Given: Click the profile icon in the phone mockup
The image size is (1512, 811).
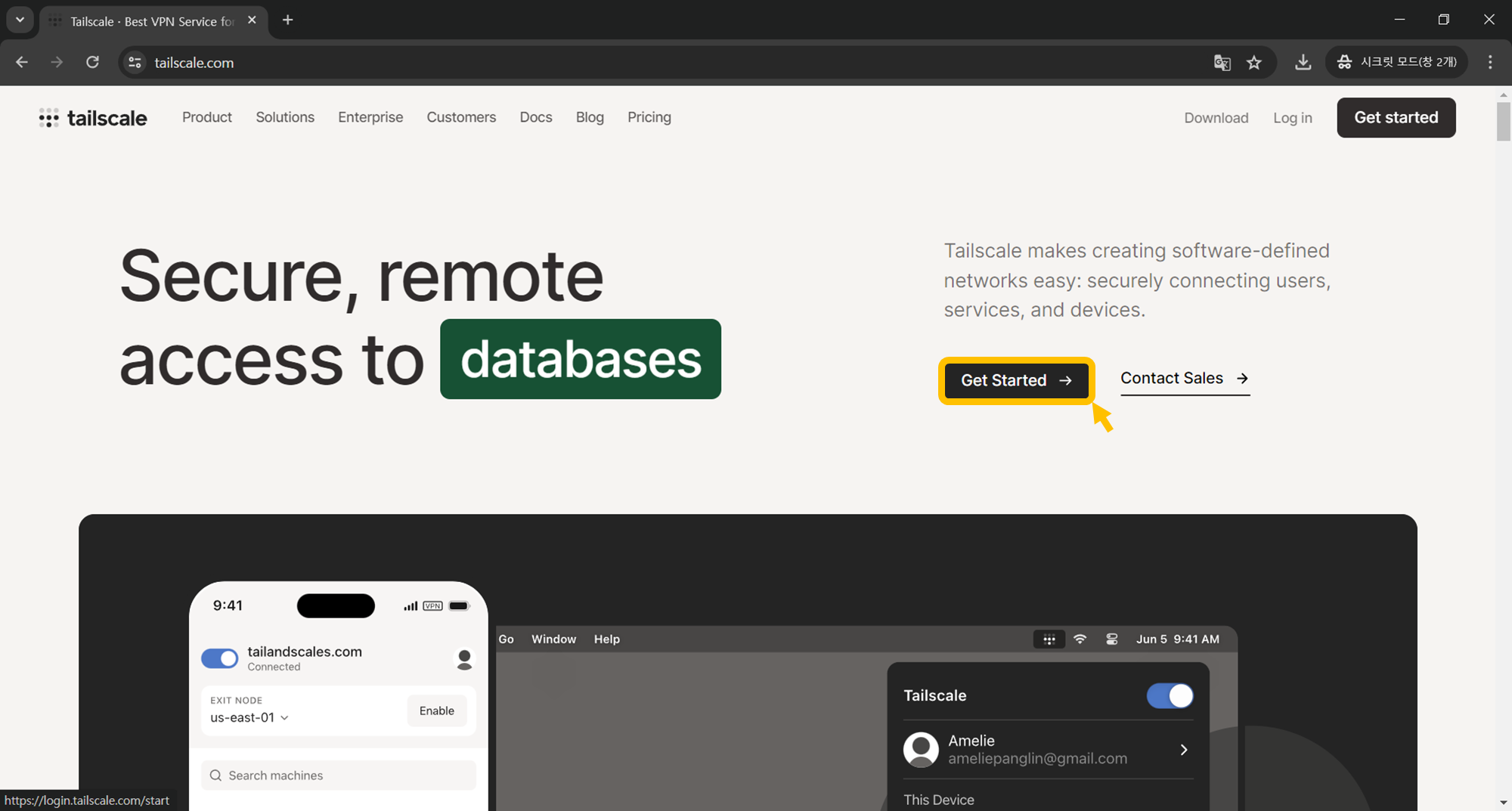Looking at the screenshot, I should [464, 659].
